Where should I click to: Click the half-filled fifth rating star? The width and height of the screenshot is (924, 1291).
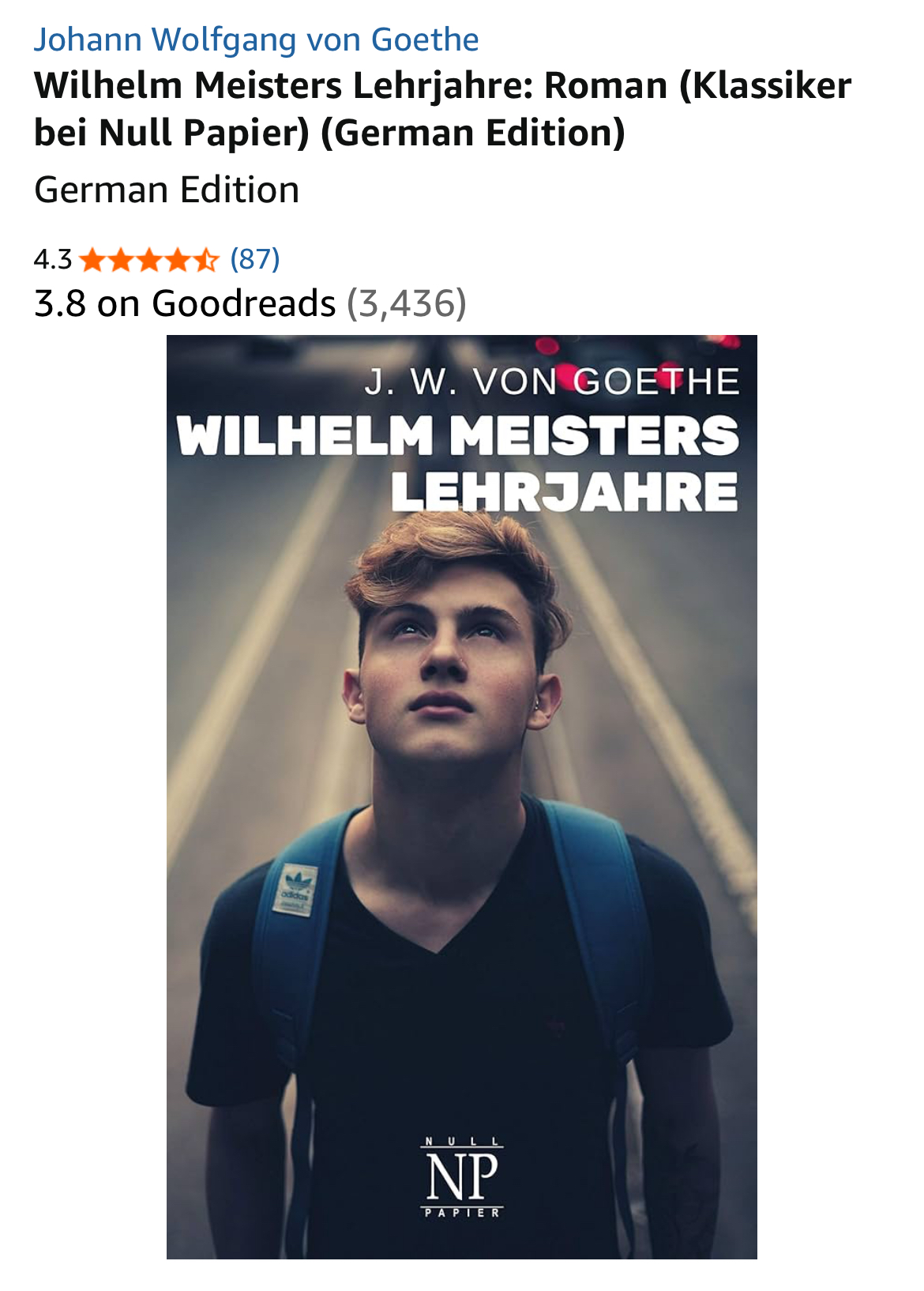[x=205, y=259]
